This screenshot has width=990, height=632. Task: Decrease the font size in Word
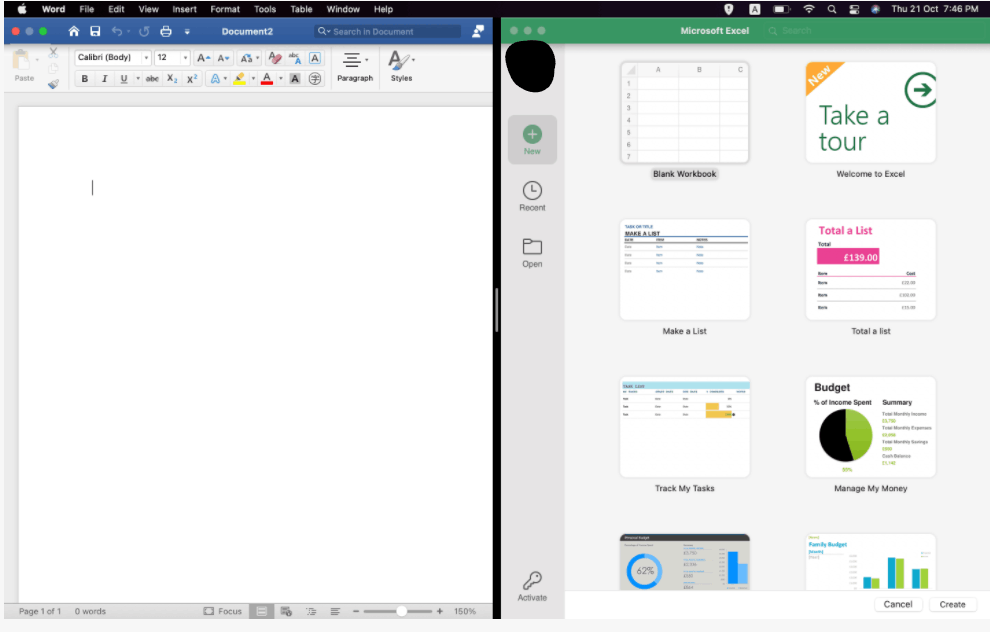pos(223,58)
